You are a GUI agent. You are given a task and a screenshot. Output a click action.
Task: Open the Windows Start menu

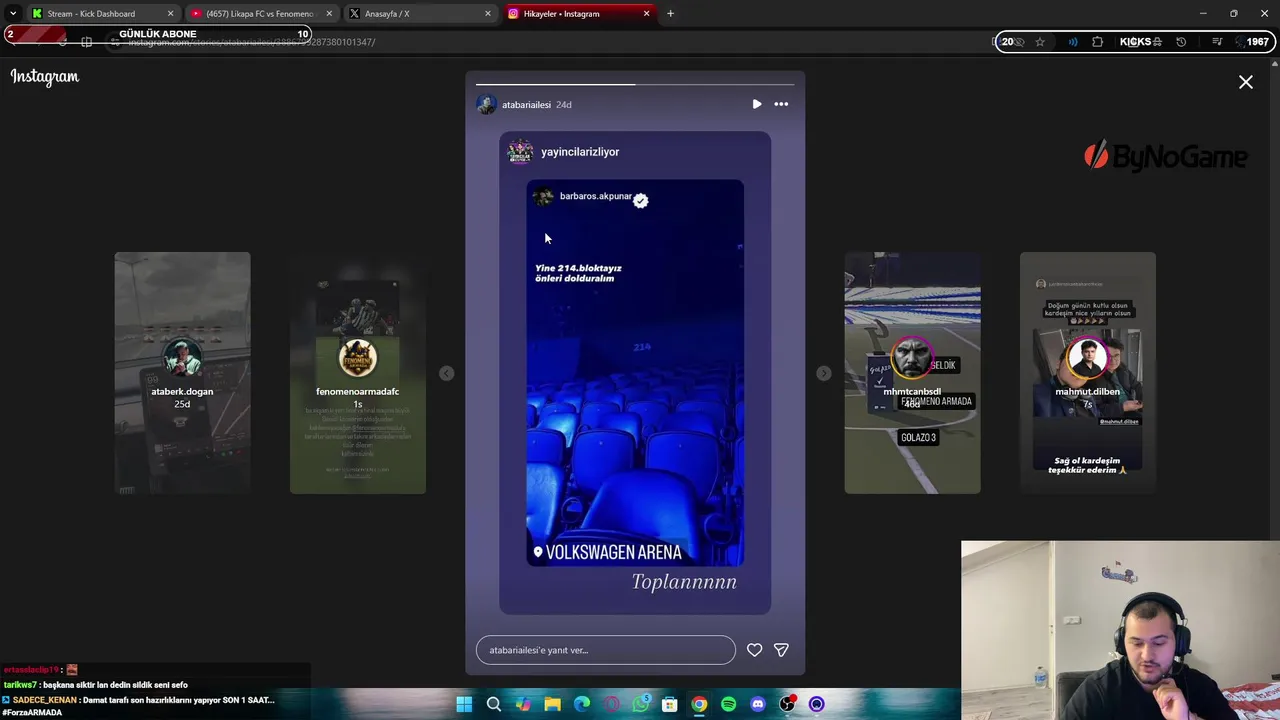[464, 704]
